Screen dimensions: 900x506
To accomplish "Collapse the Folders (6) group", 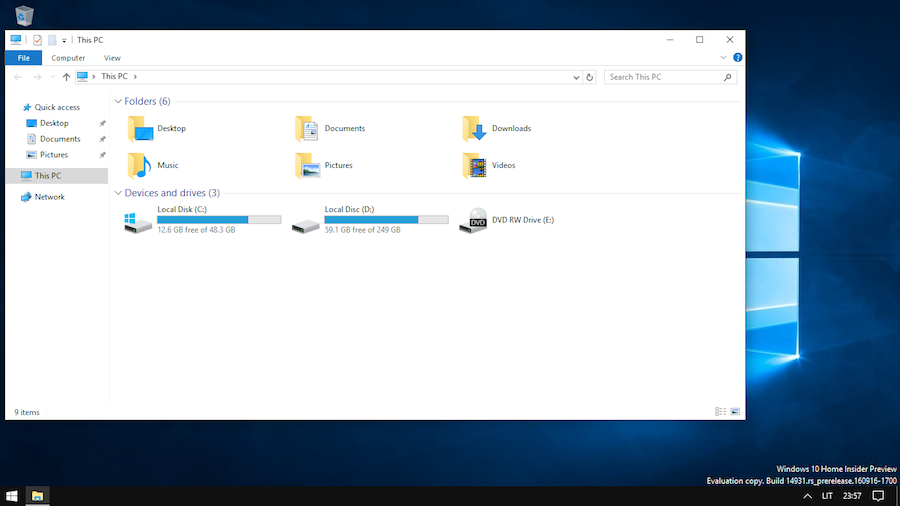I will pos(118,101).
